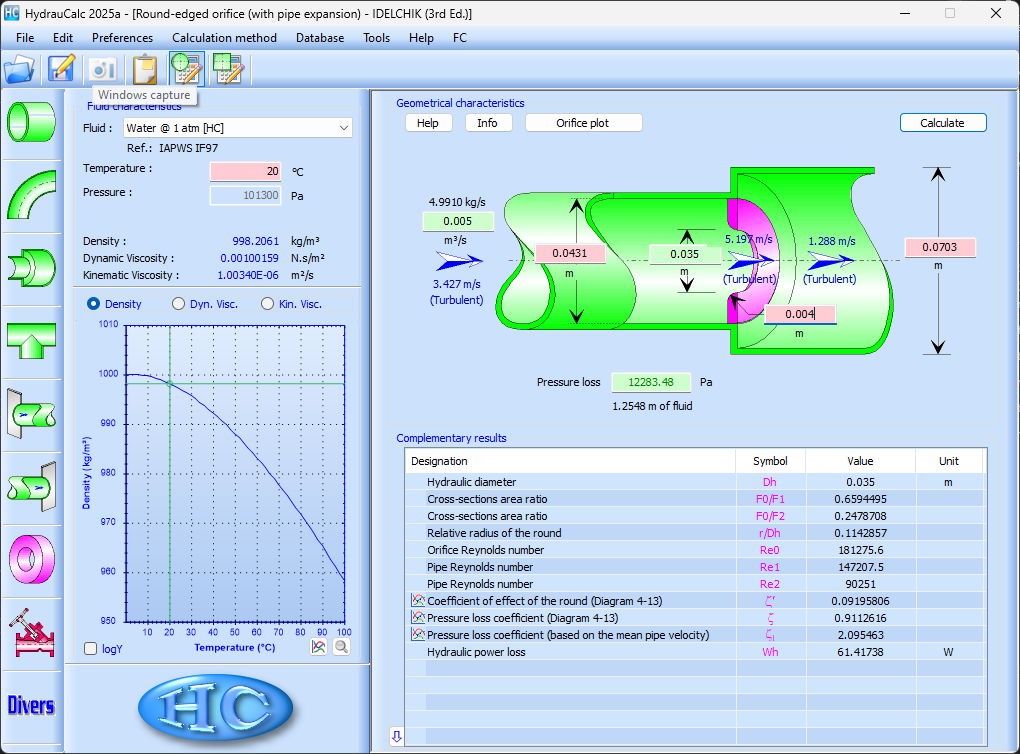Click the Orifice plot button
Image resolution: width=1020 pixels, height=754 pixels.
pos(584,123)
